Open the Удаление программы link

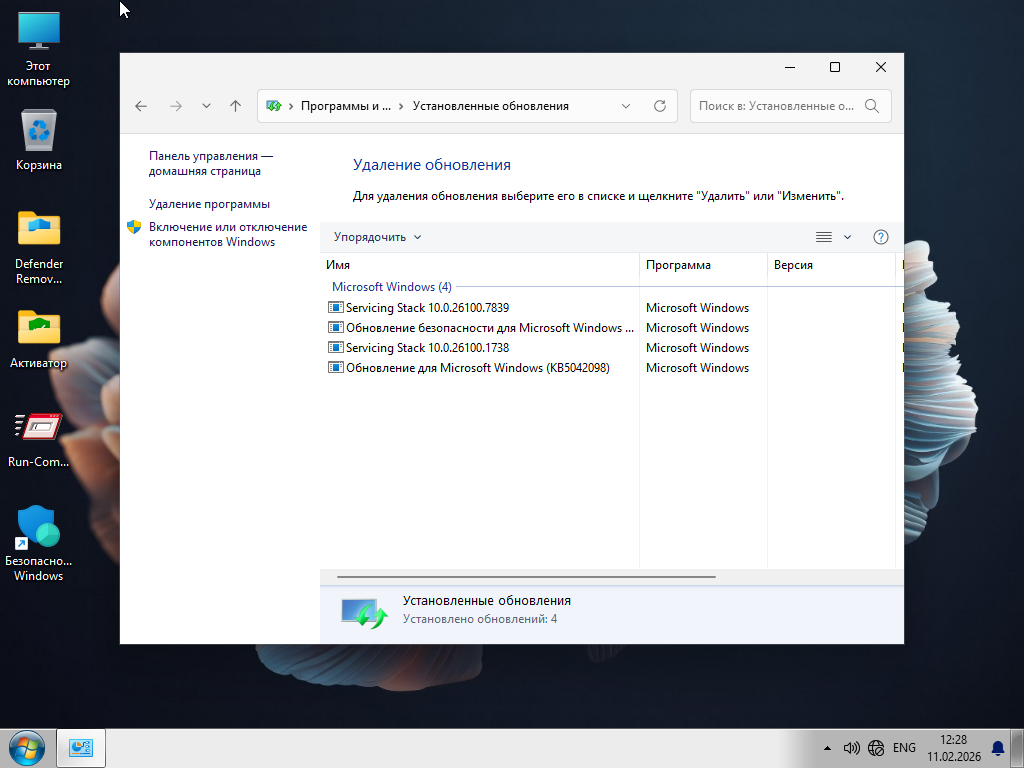pyautogui.click(x=209, y=204)
